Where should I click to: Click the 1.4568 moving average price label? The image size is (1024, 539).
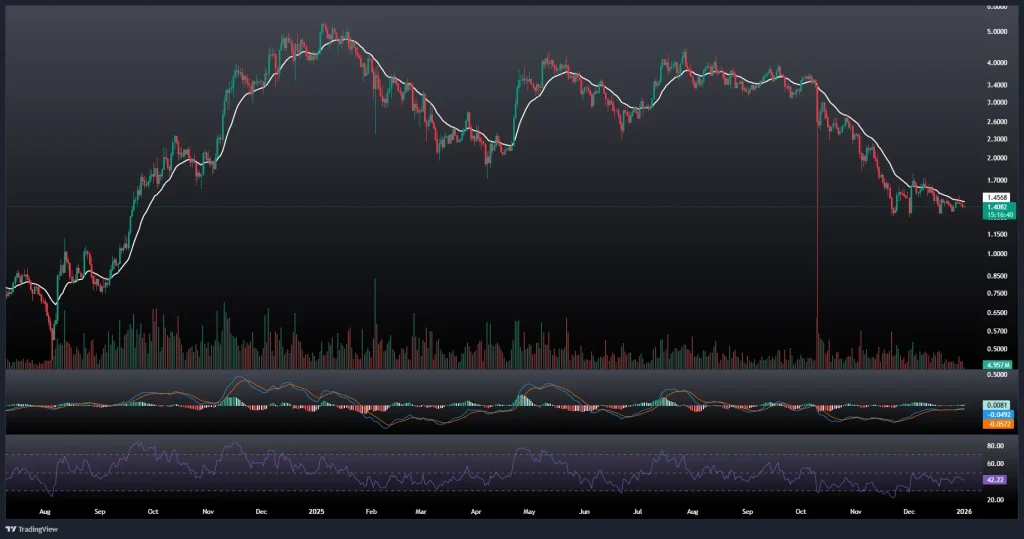click(x=996, y=197)
